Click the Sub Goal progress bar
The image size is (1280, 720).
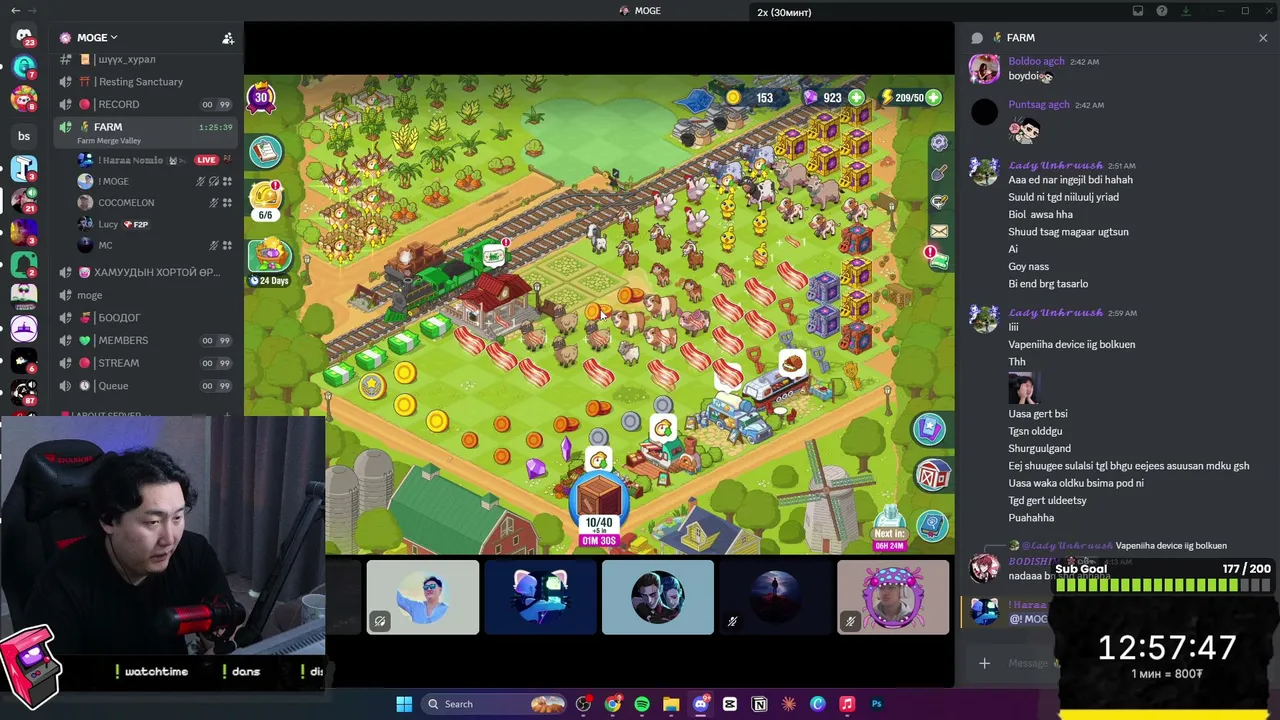pos(1162,585)
